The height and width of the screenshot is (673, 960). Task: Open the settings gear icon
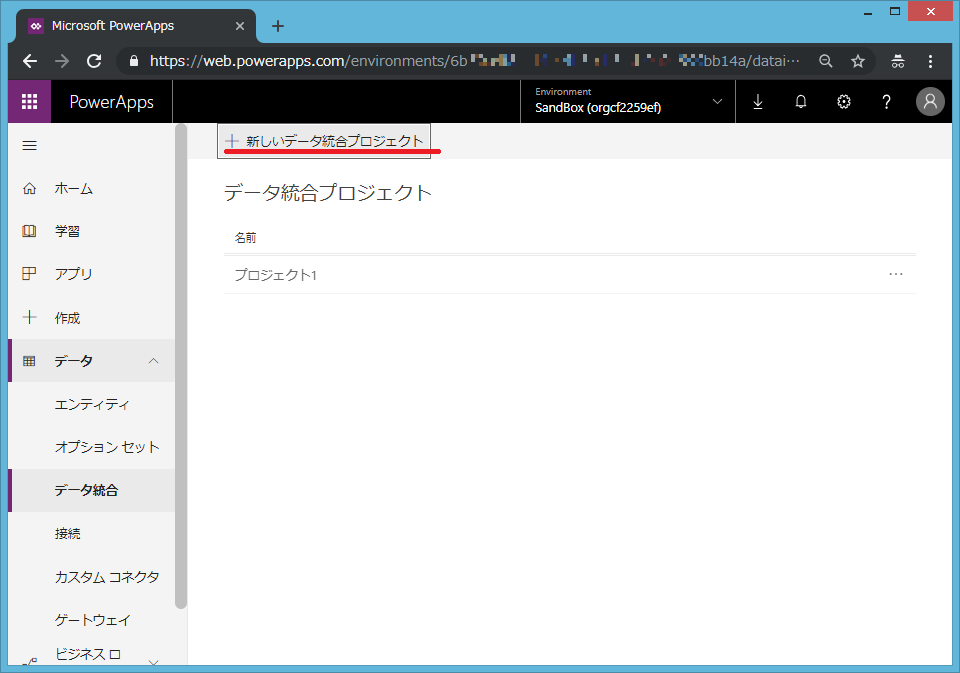point(844,102)
